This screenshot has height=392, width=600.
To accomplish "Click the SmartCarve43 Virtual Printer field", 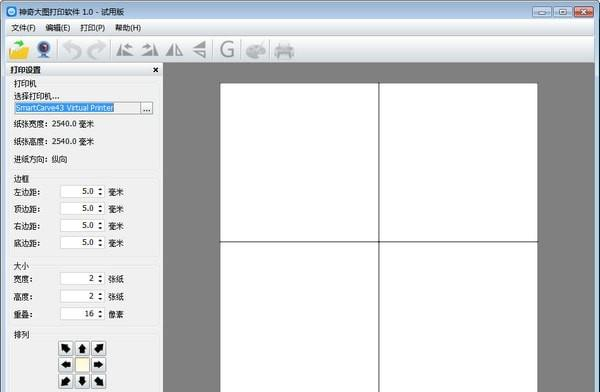I will [77, 108].
